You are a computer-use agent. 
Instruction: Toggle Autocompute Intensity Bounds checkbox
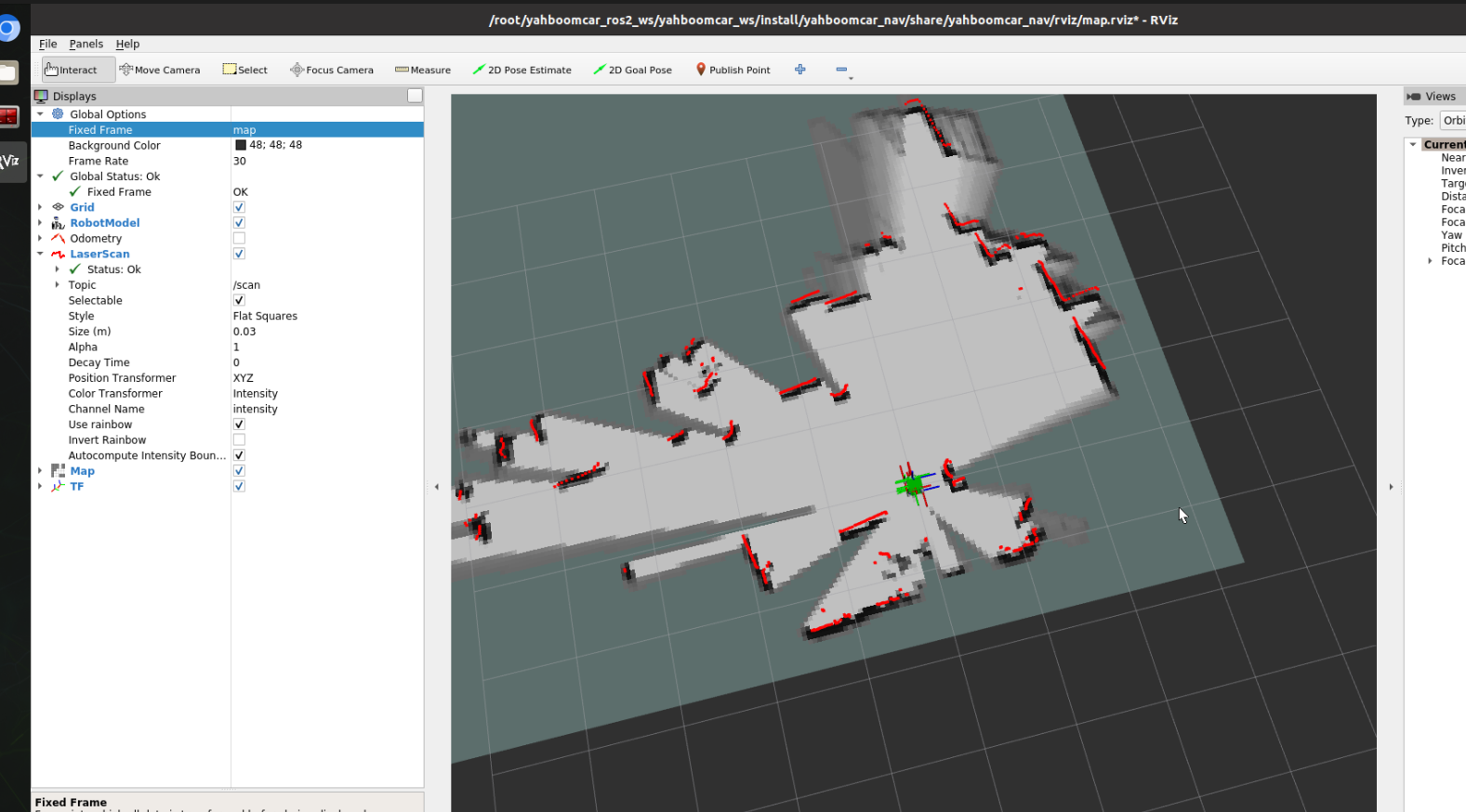[239, 455]
